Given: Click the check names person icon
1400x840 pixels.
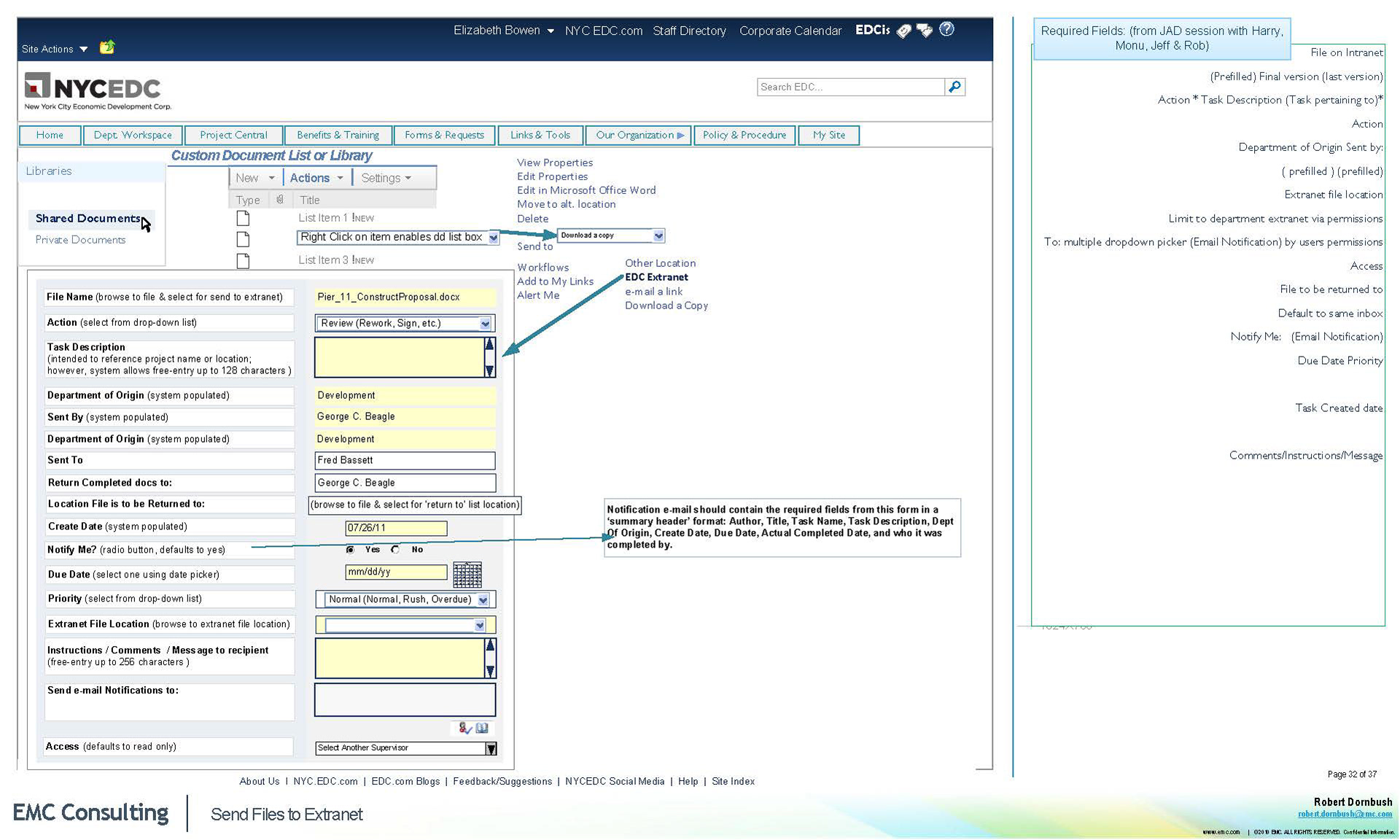Looking at the screenshot, I should [x=464, y=728].
